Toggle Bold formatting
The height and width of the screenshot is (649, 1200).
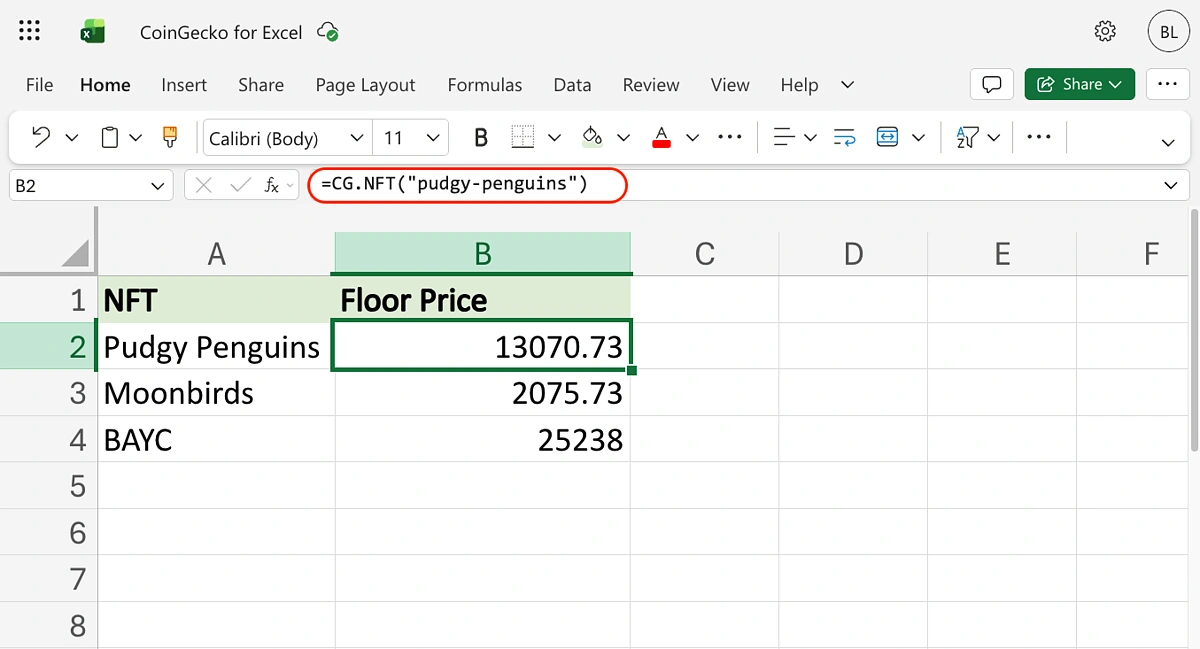481,137
